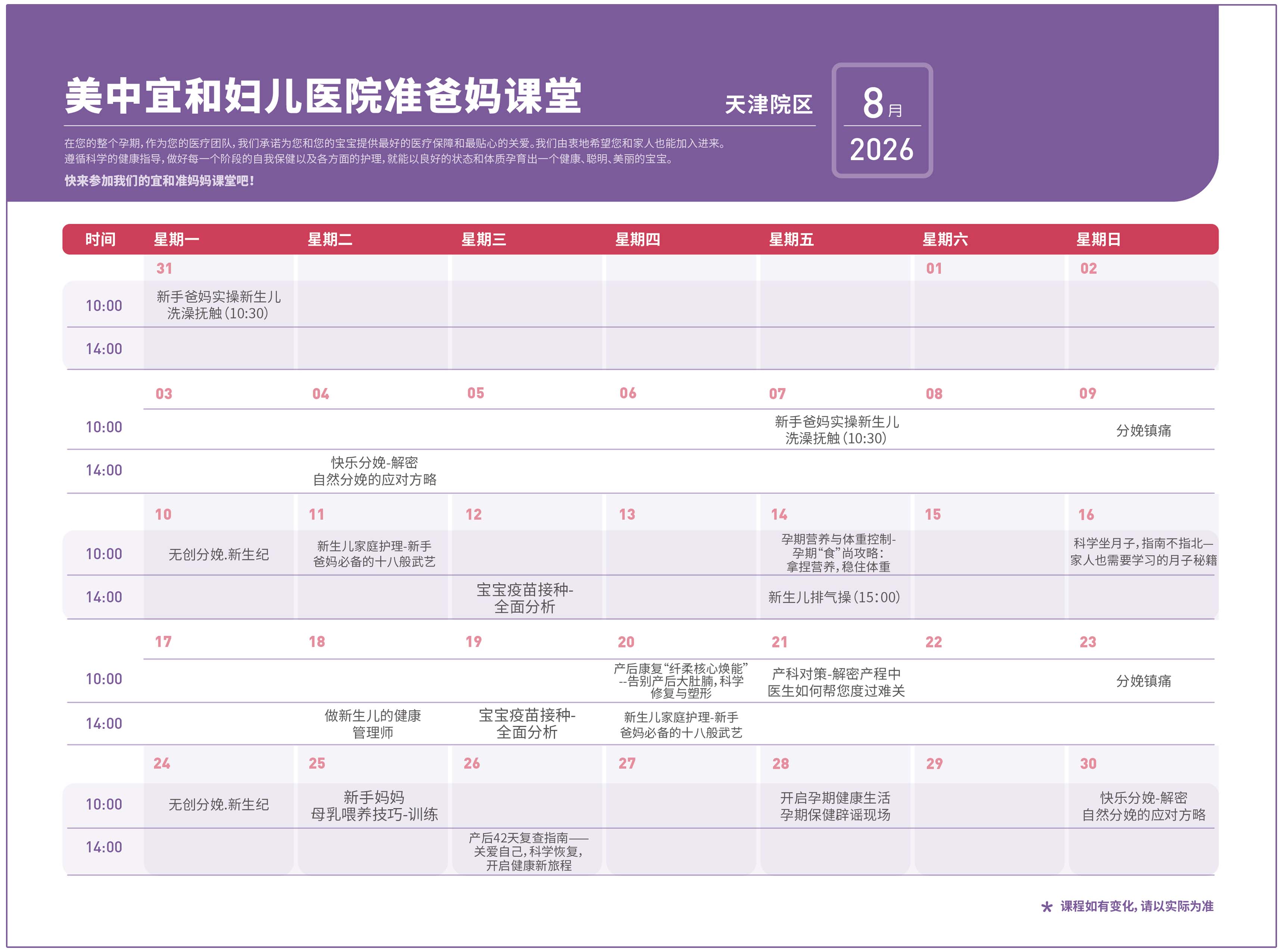Click date "12" on the calendar
Viewport: 1283px width, 952px height.
pos(473,514)
